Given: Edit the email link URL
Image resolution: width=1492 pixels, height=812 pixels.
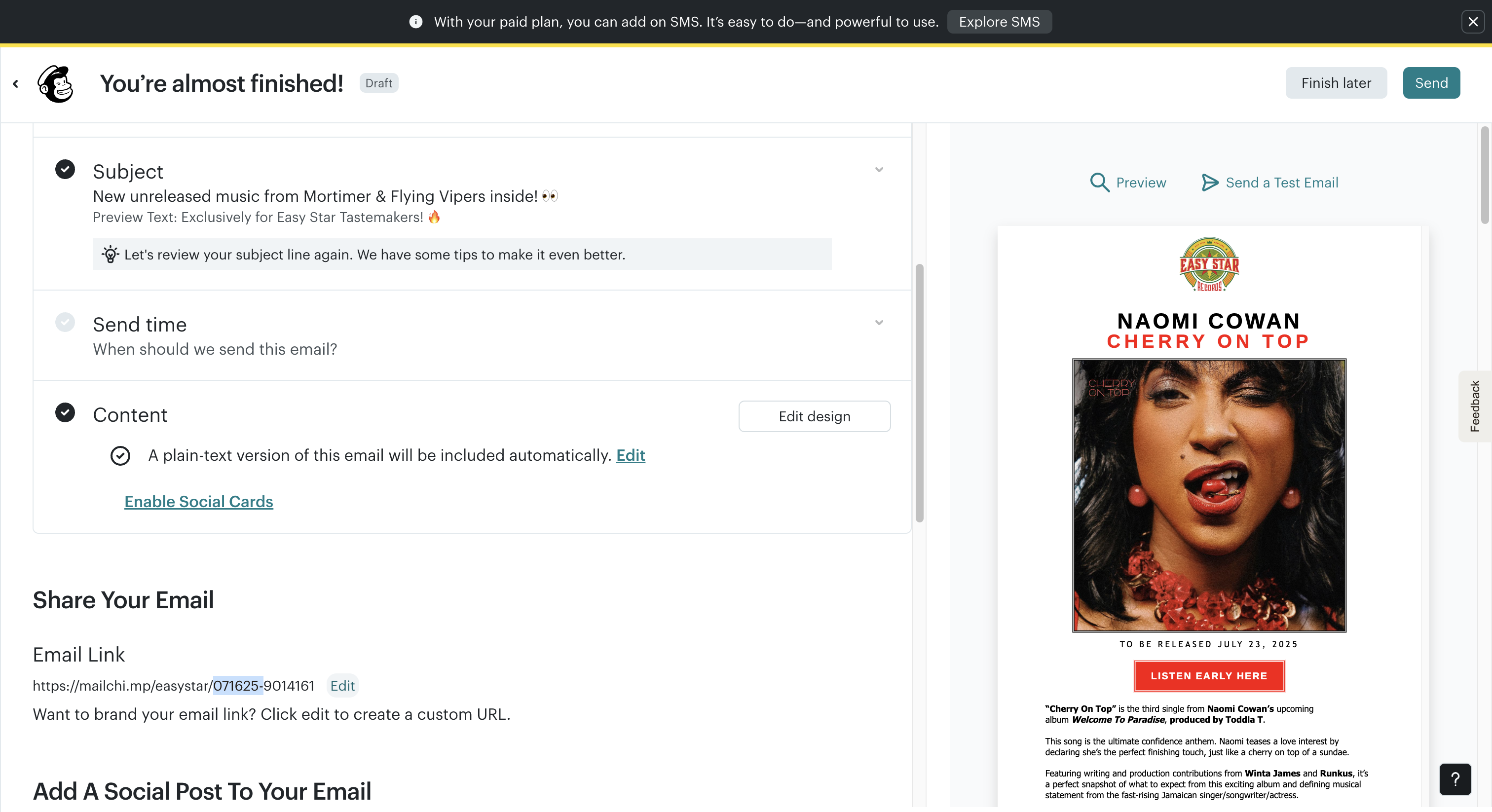Looking at the screenshot, I should coord(342,686).
